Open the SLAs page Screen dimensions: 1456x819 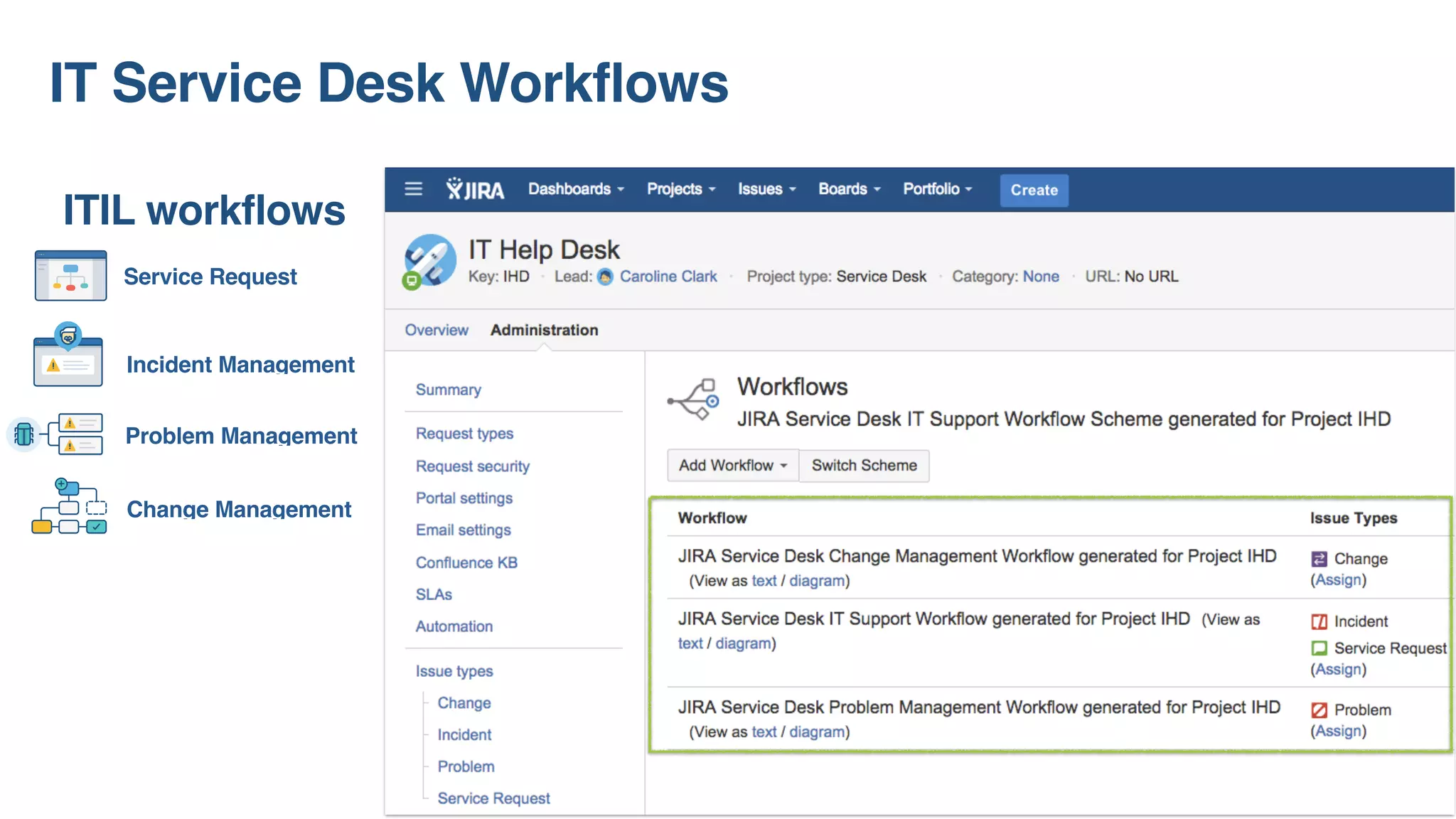pyautogui.click(x=434, y=594)
